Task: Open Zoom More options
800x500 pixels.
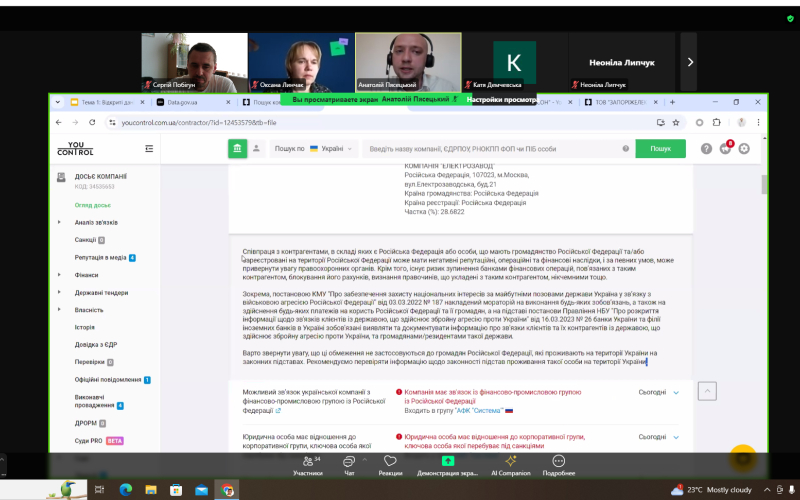Action: coord(559,465)
